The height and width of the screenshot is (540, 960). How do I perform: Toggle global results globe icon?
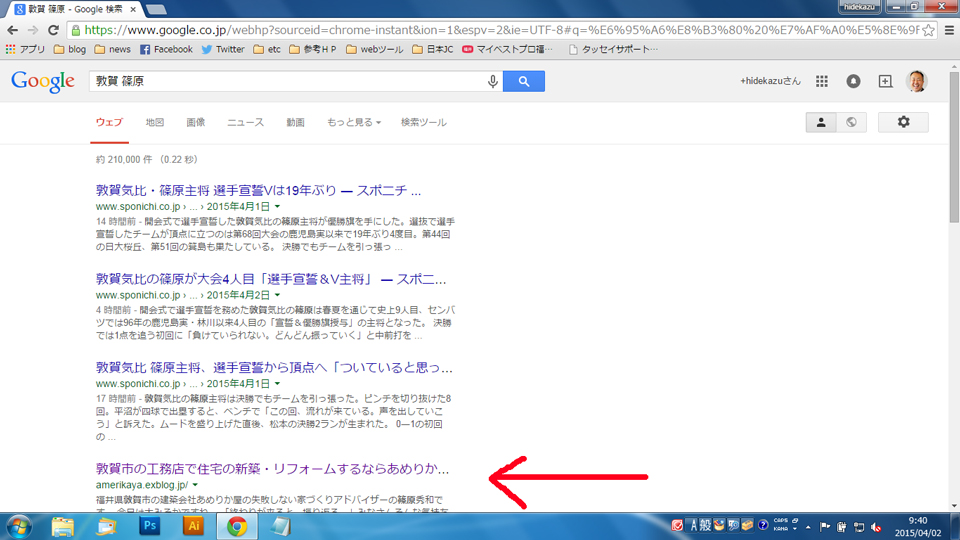point(851,122)
